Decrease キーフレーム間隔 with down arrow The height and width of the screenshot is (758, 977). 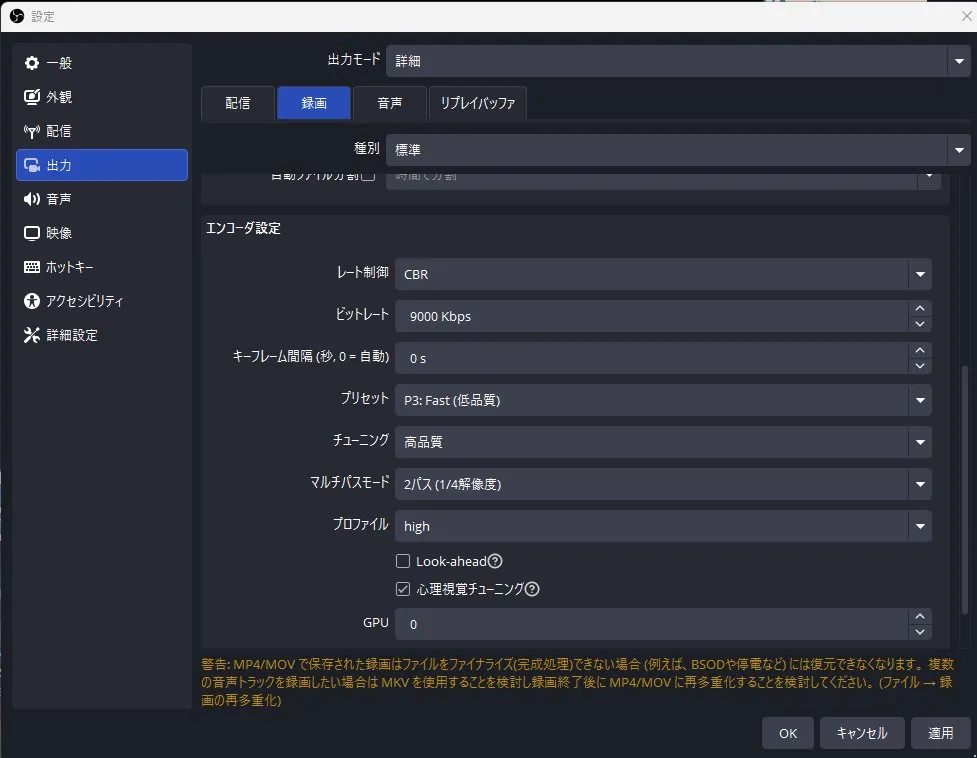click(x=920, y=366)
